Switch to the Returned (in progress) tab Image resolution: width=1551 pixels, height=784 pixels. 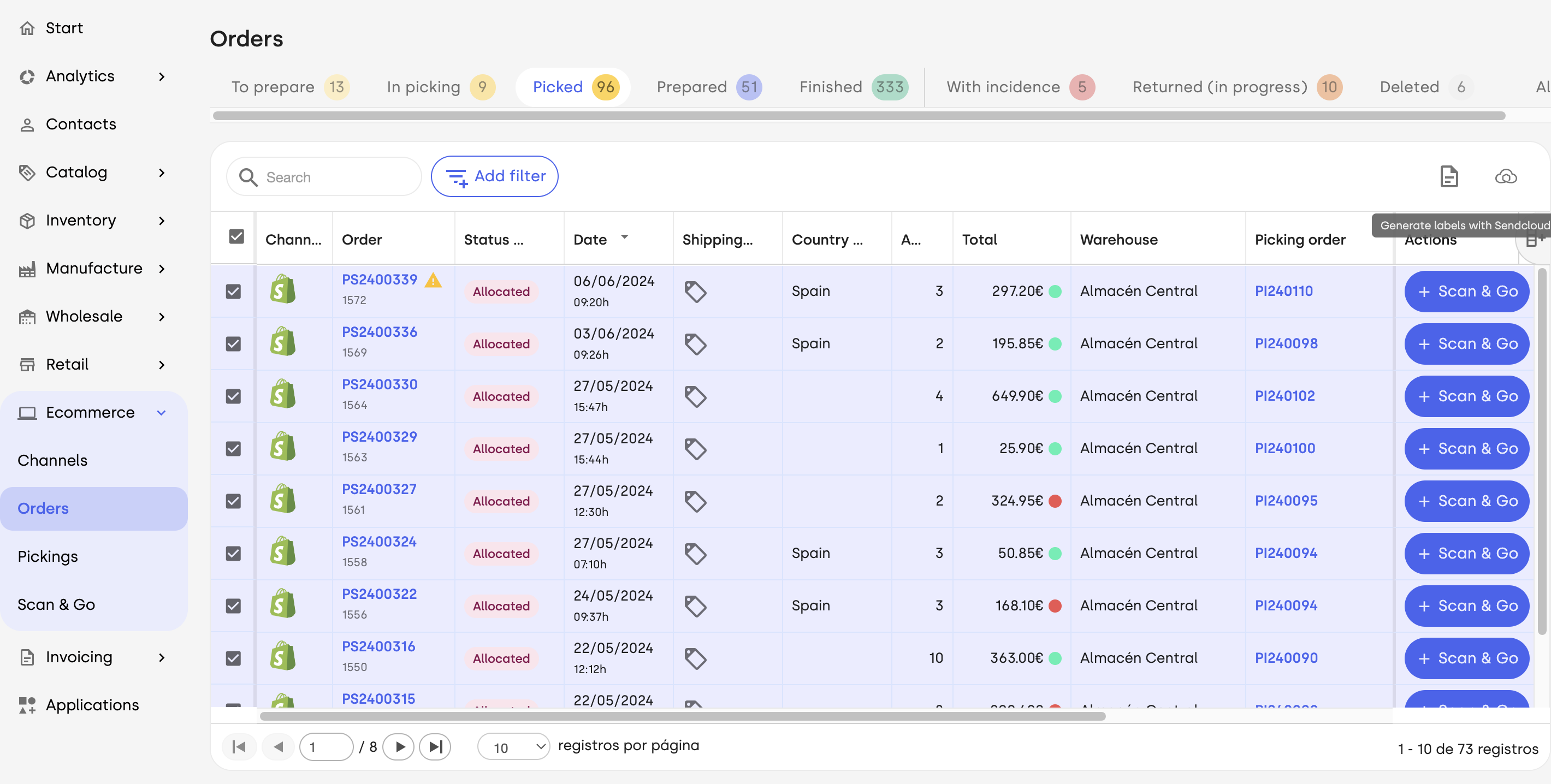[1237, 87]
